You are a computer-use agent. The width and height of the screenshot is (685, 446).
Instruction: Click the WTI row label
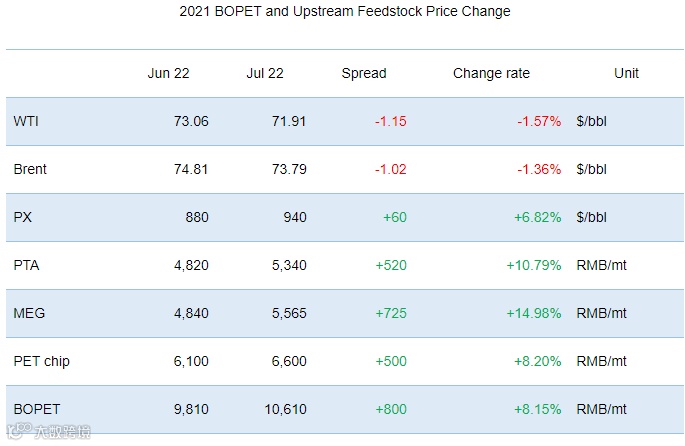point(26,121)
